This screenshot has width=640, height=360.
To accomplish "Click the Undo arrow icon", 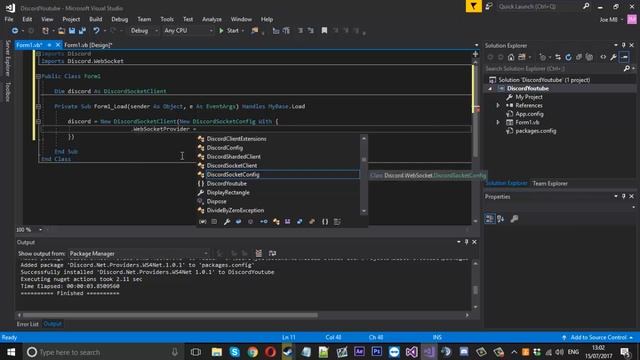I will tap(96, 31).
